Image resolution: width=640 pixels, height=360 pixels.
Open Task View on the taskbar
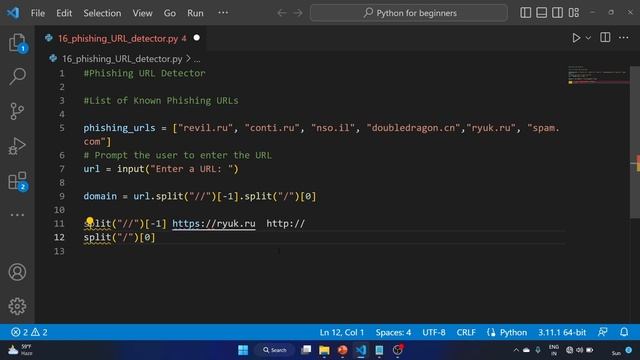pyautogui.click(x=306, y=350)
